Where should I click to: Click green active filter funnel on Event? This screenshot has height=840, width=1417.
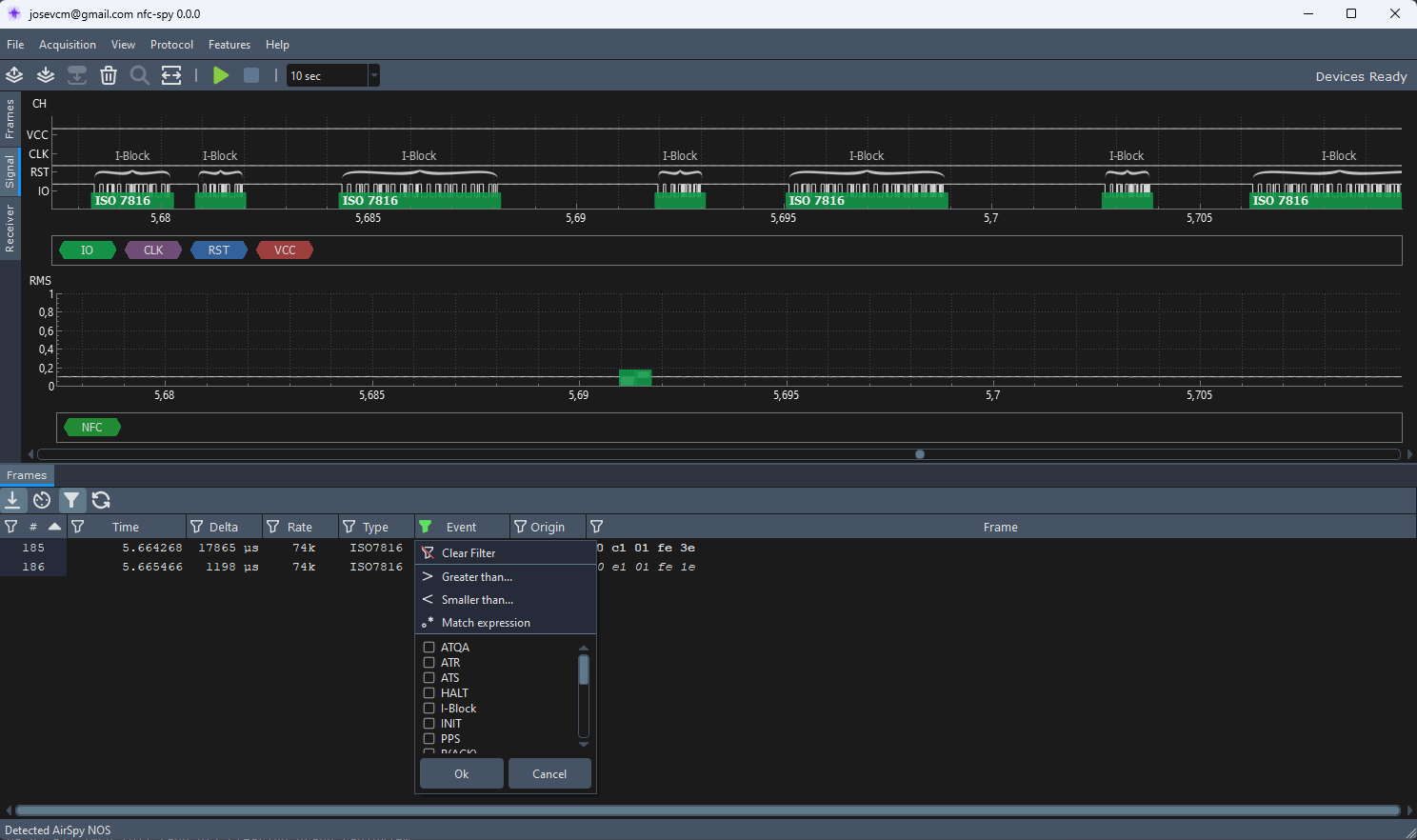426,527
